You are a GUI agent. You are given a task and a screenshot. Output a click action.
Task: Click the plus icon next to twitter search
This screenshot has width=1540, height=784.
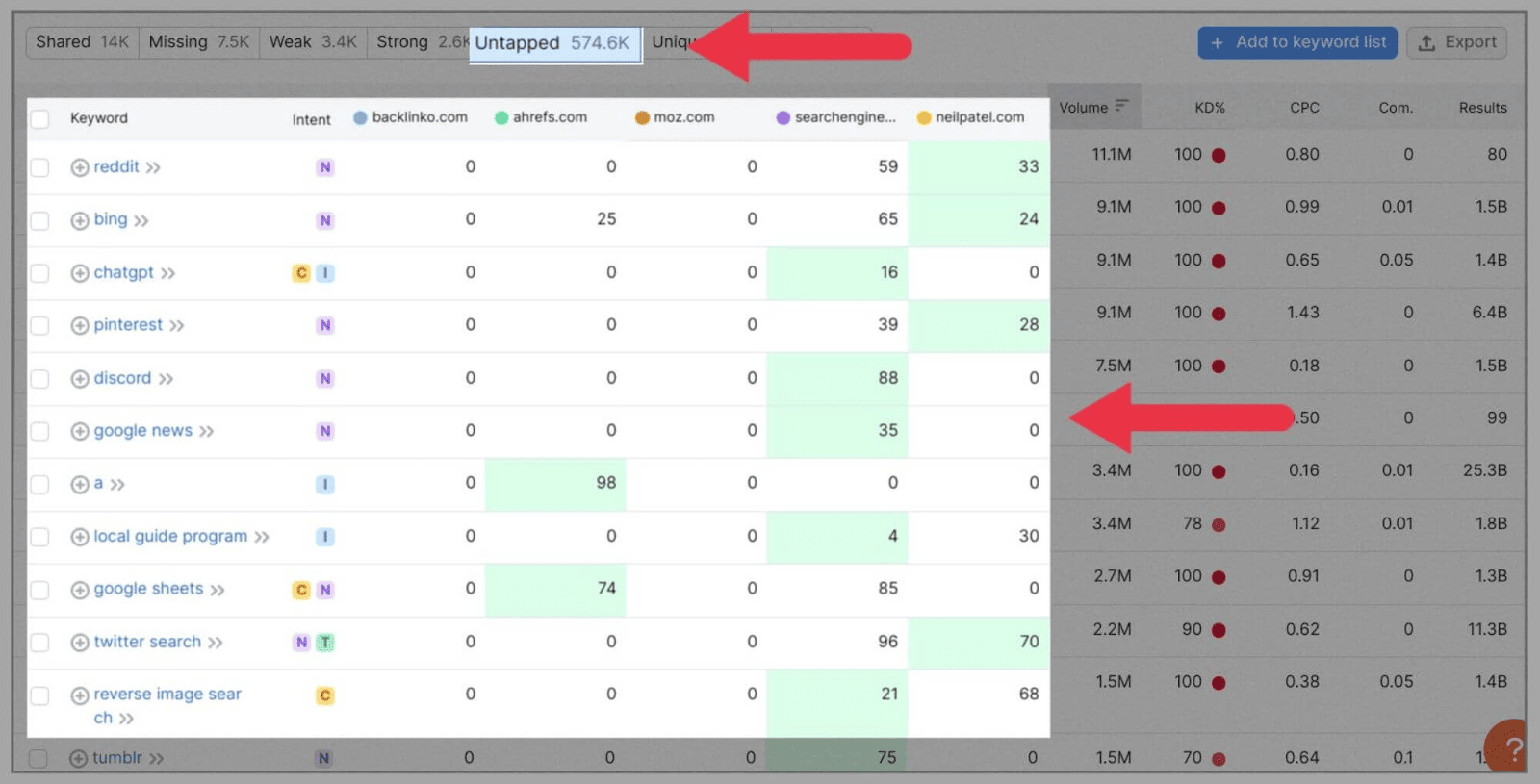click(80, 643)
